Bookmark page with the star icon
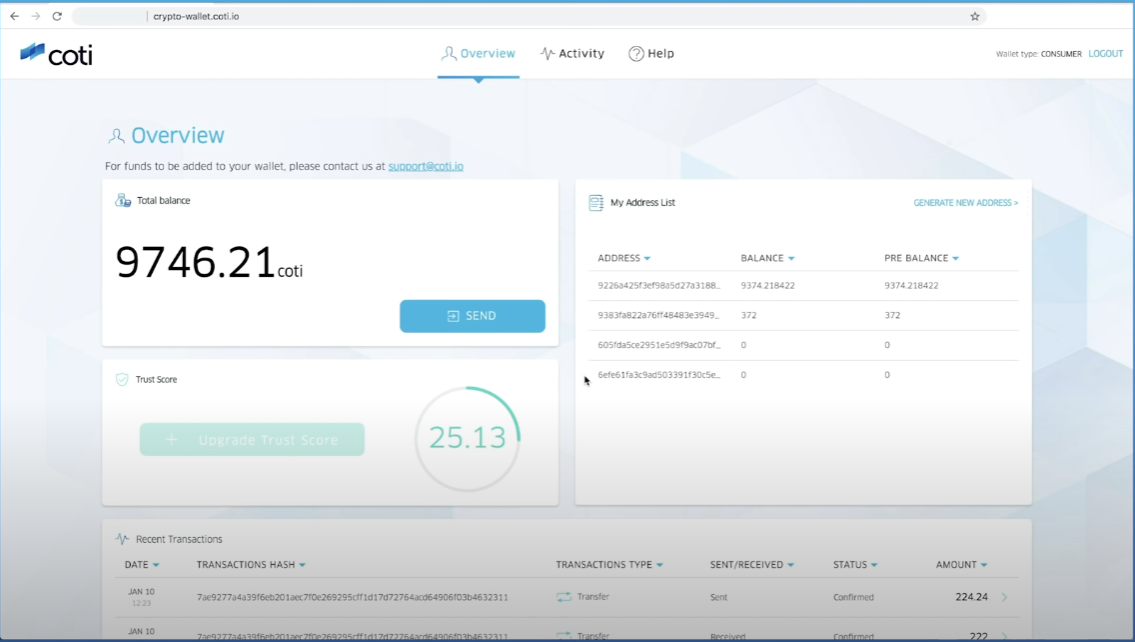 pyautogui.click(x=974, y=16)
